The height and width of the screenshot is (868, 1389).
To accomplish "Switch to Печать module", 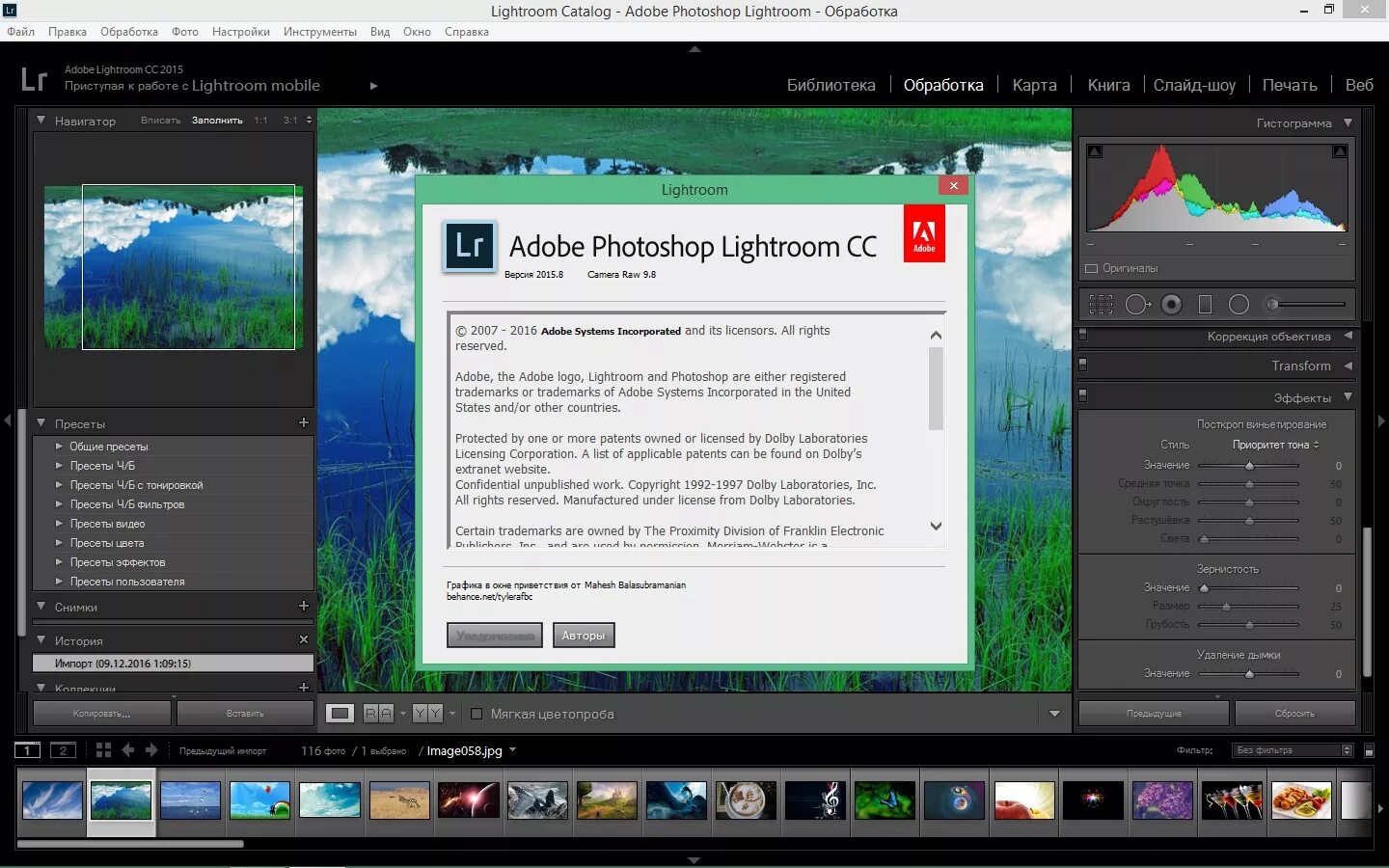I will point(1290,85).
